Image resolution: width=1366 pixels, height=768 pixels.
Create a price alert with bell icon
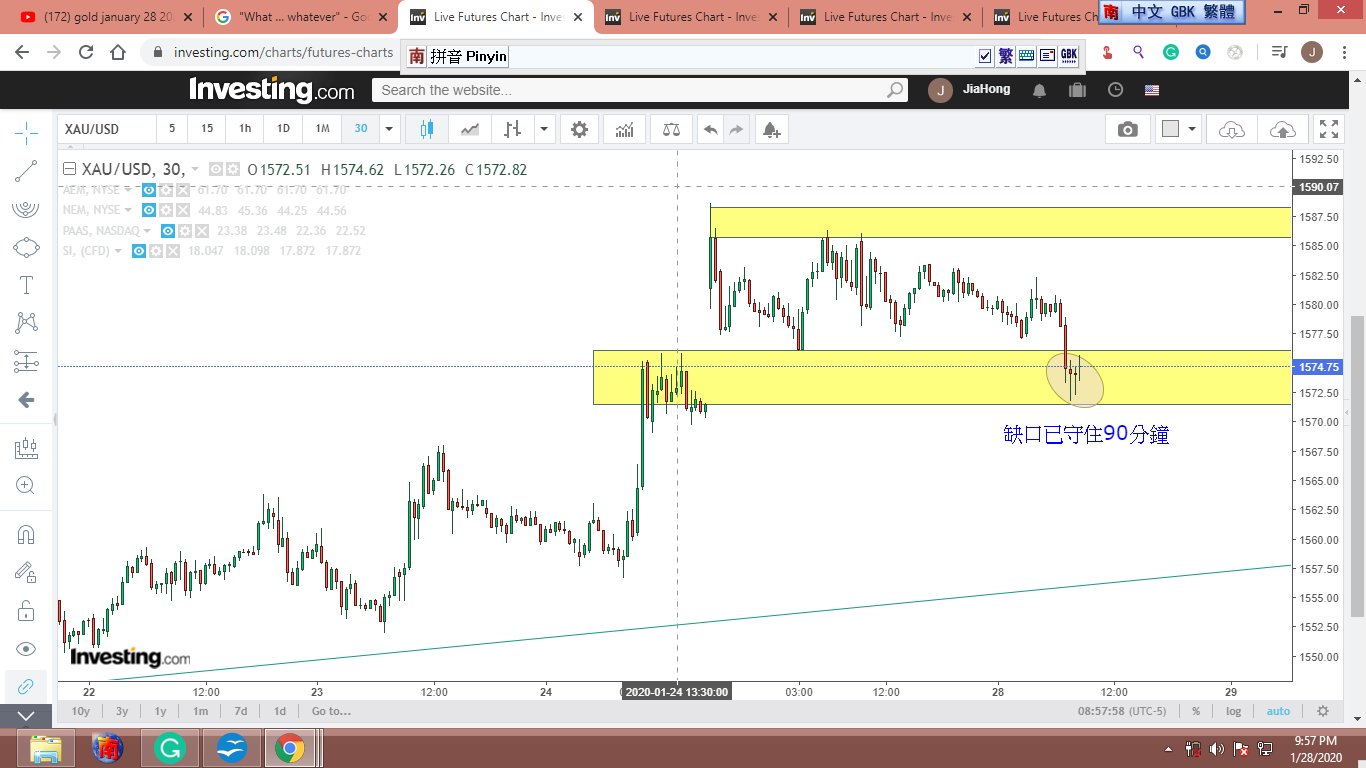pyautogui.click(x=770, y=129)
